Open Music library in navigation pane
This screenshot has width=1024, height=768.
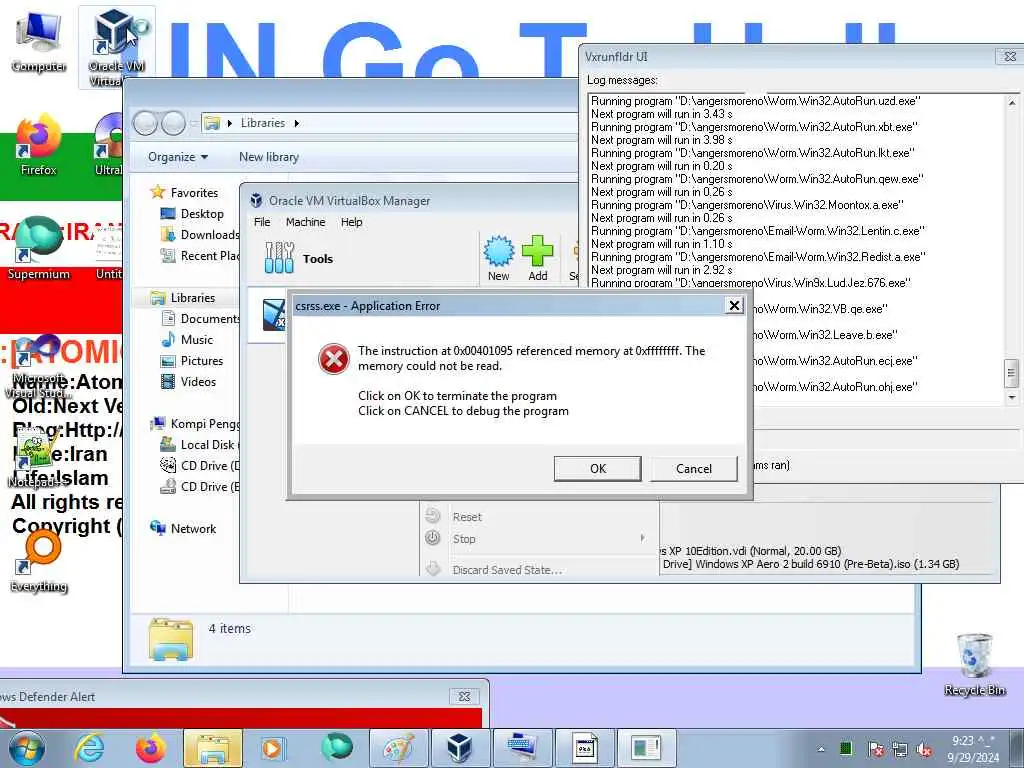coord(196,340)
